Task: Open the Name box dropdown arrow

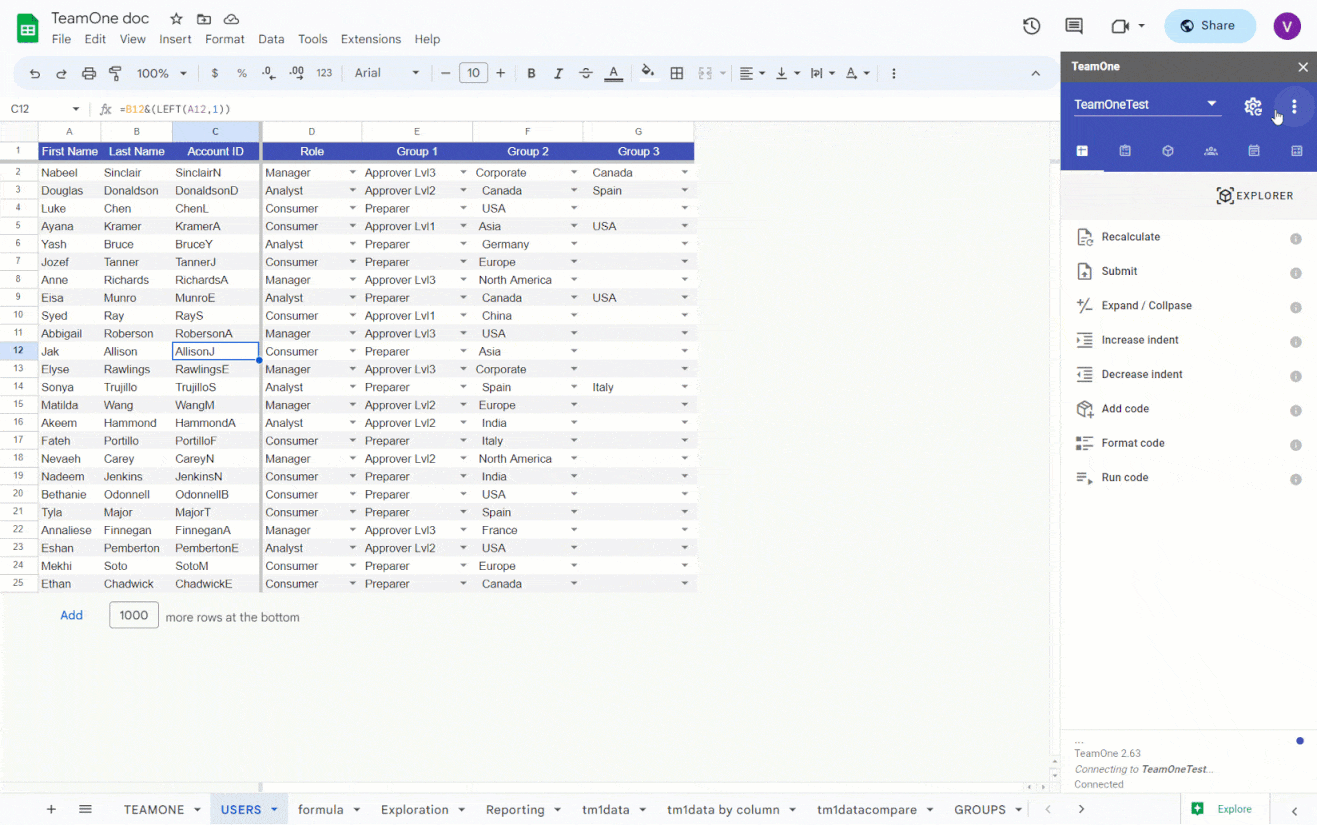Action: (x=76, y=109)
